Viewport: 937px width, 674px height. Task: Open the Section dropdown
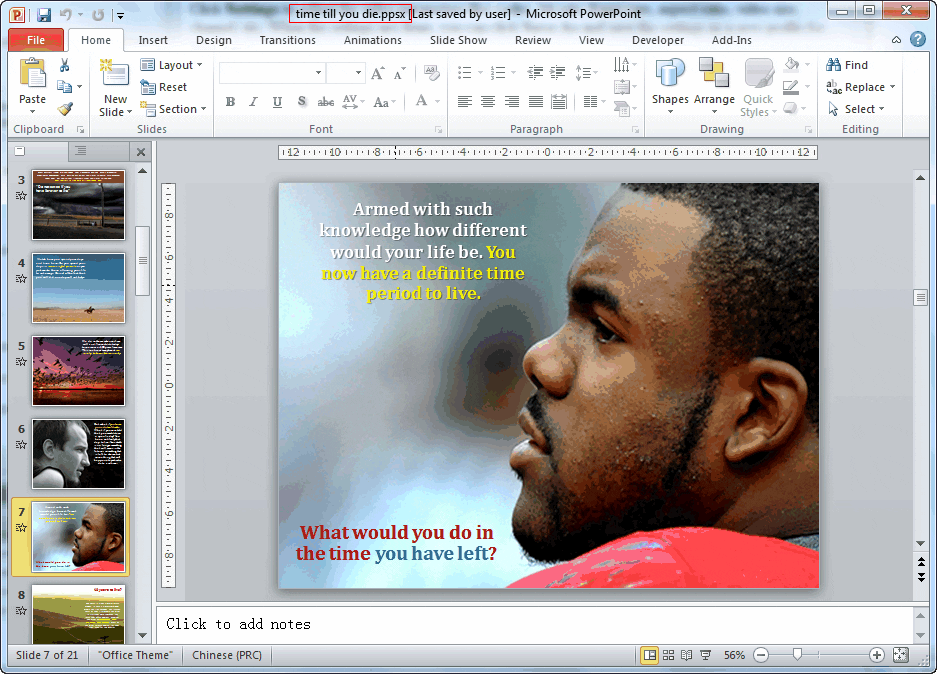coord(174,109)
